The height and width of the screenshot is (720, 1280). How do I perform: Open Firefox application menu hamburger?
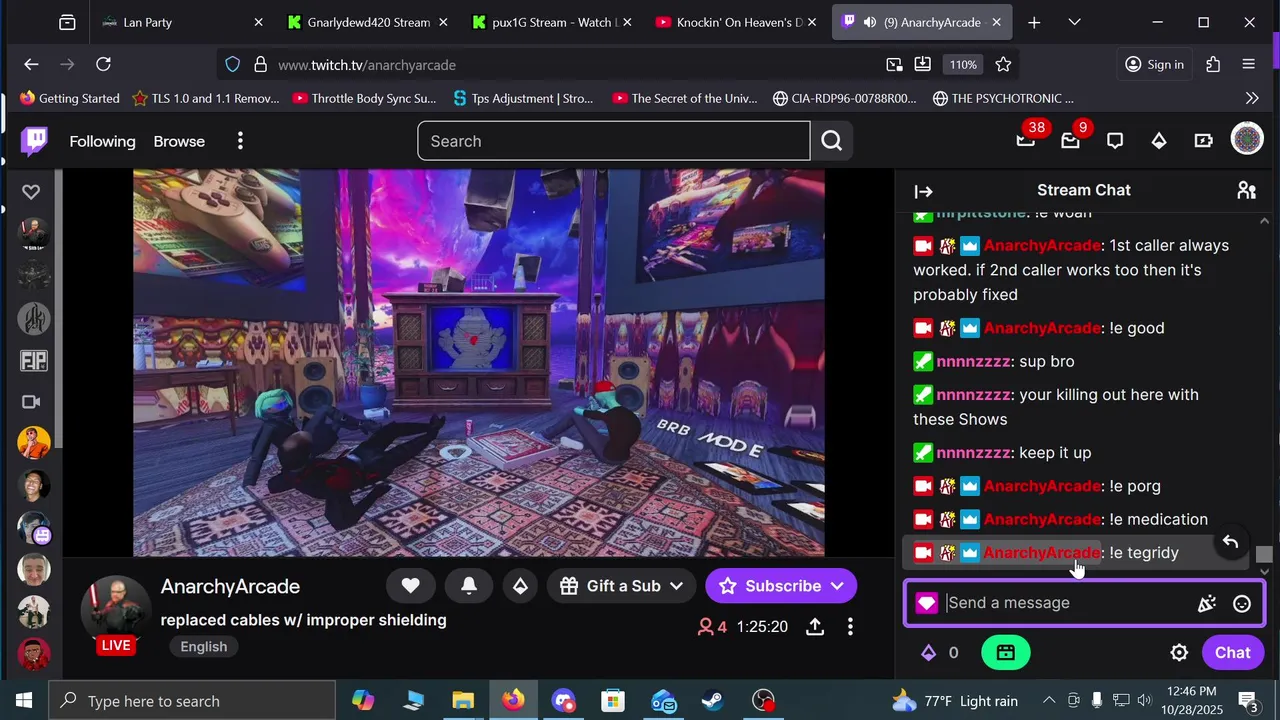1248,64
